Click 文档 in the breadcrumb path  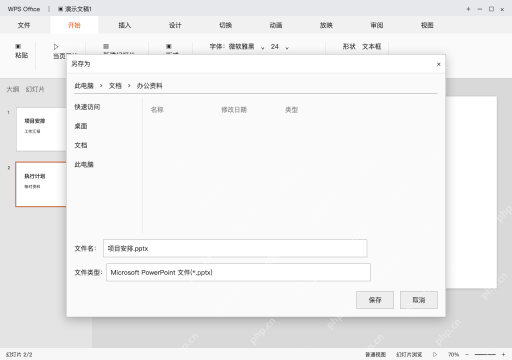[x=115, y=86]
